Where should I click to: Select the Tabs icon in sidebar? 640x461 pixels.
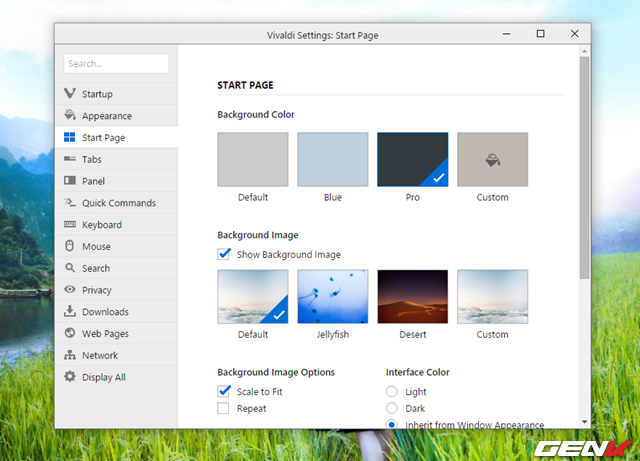tap(70, 159)
